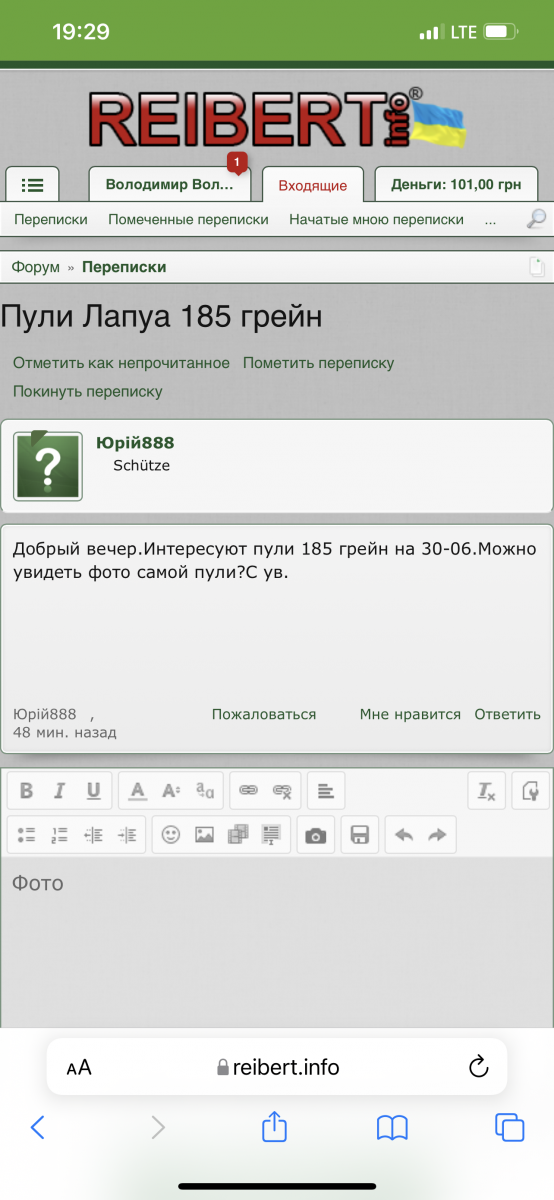Open font size dropdown

(x=171, y=791)
